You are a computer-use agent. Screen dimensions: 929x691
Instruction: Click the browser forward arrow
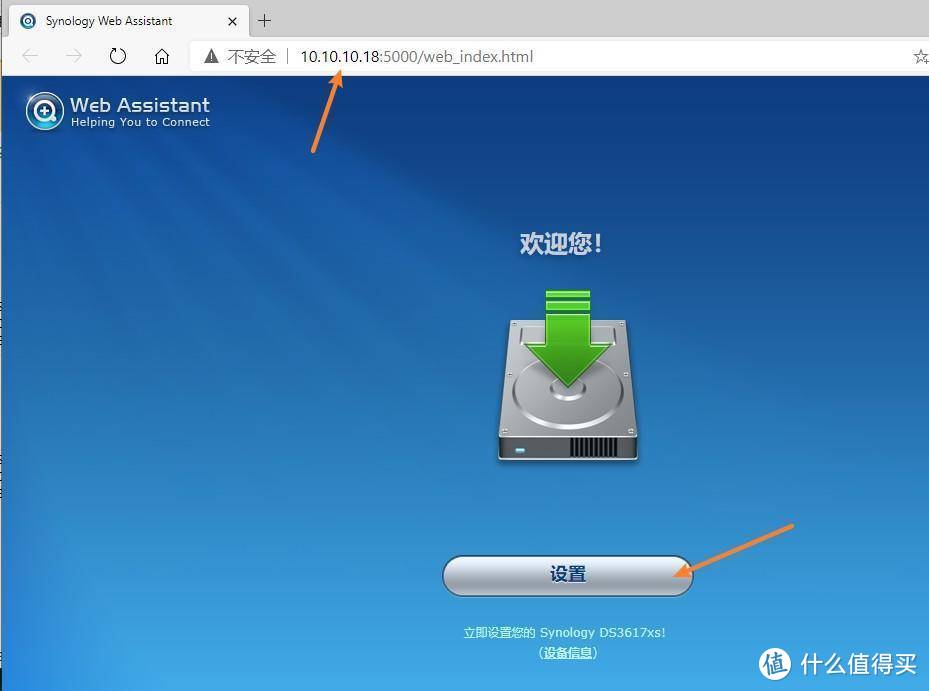click(74, 56)
